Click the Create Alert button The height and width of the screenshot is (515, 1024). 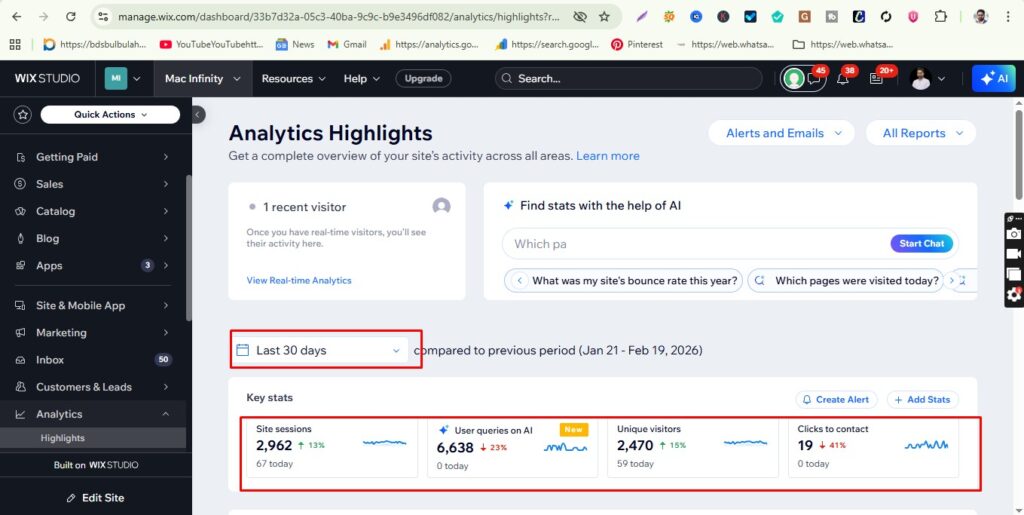coord(836,400)
